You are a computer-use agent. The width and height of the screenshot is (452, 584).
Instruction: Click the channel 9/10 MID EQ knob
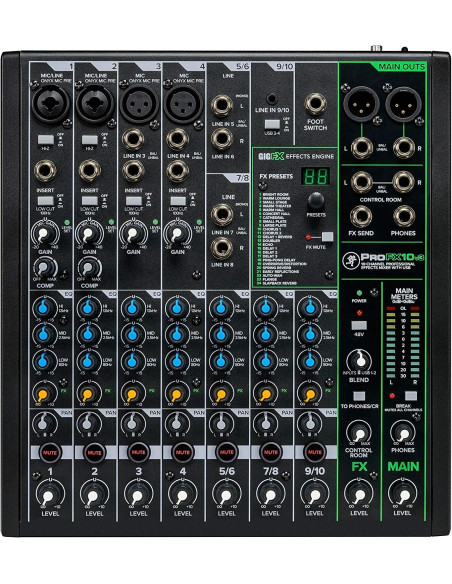point(309,334)
